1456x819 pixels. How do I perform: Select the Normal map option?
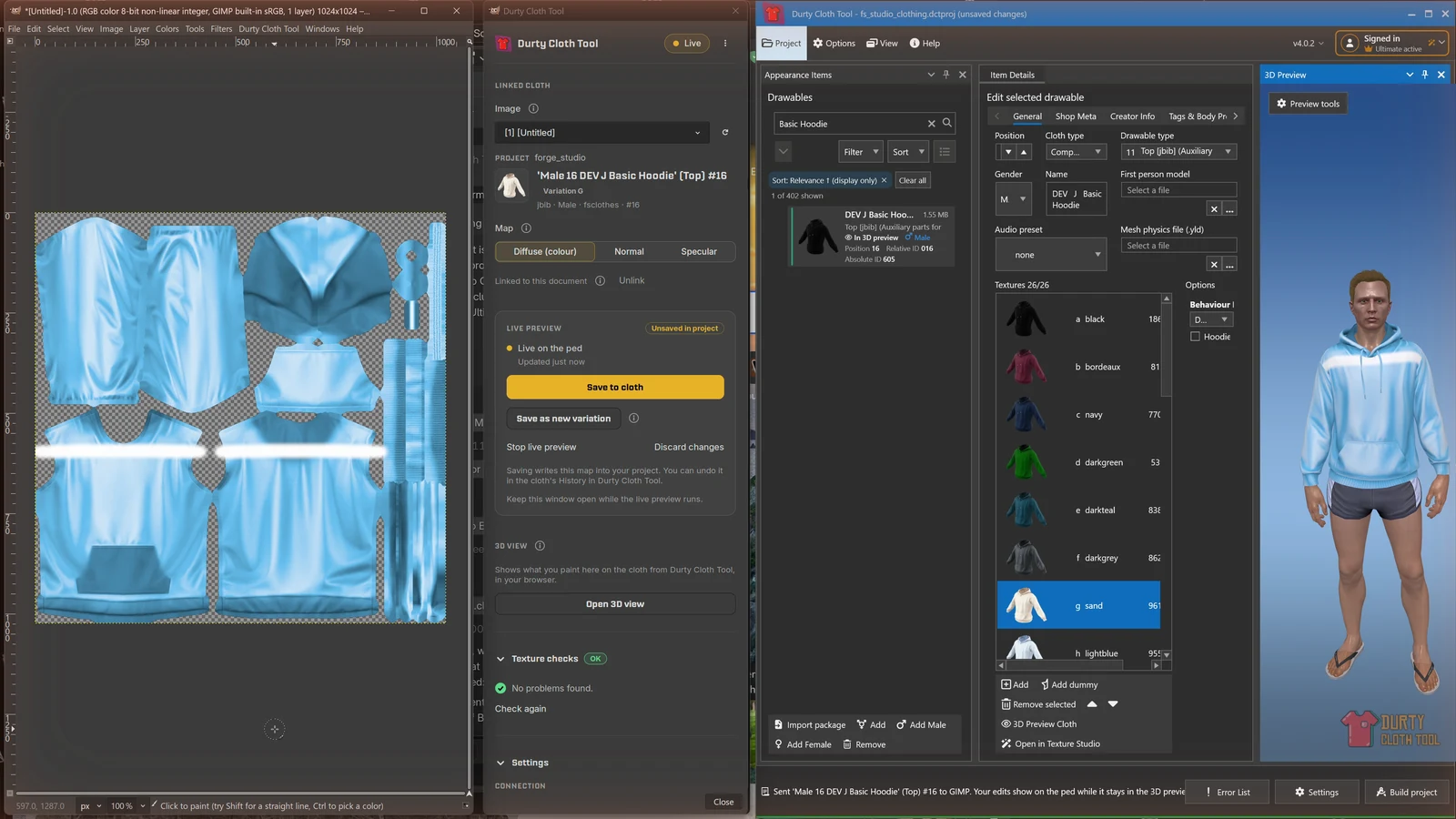click(629, 252)
